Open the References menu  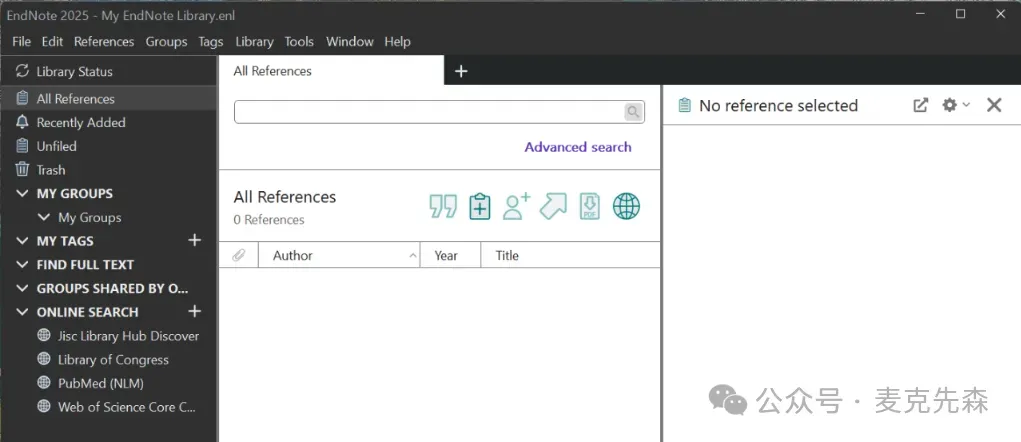coord(104,42)
